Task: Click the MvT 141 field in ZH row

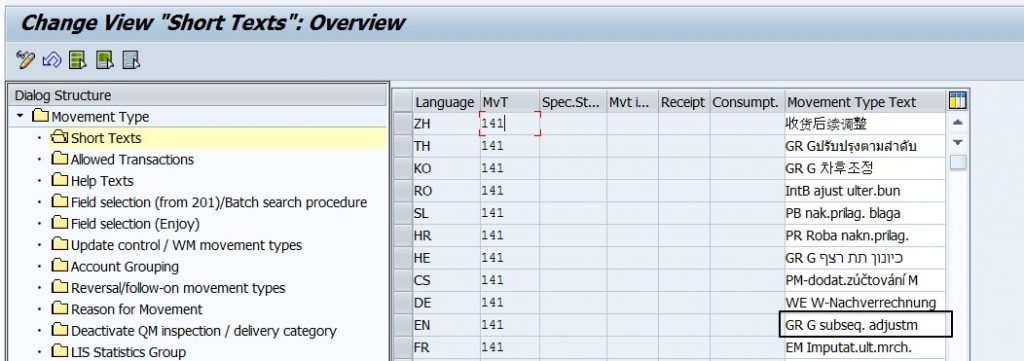Action: (509, 123)
